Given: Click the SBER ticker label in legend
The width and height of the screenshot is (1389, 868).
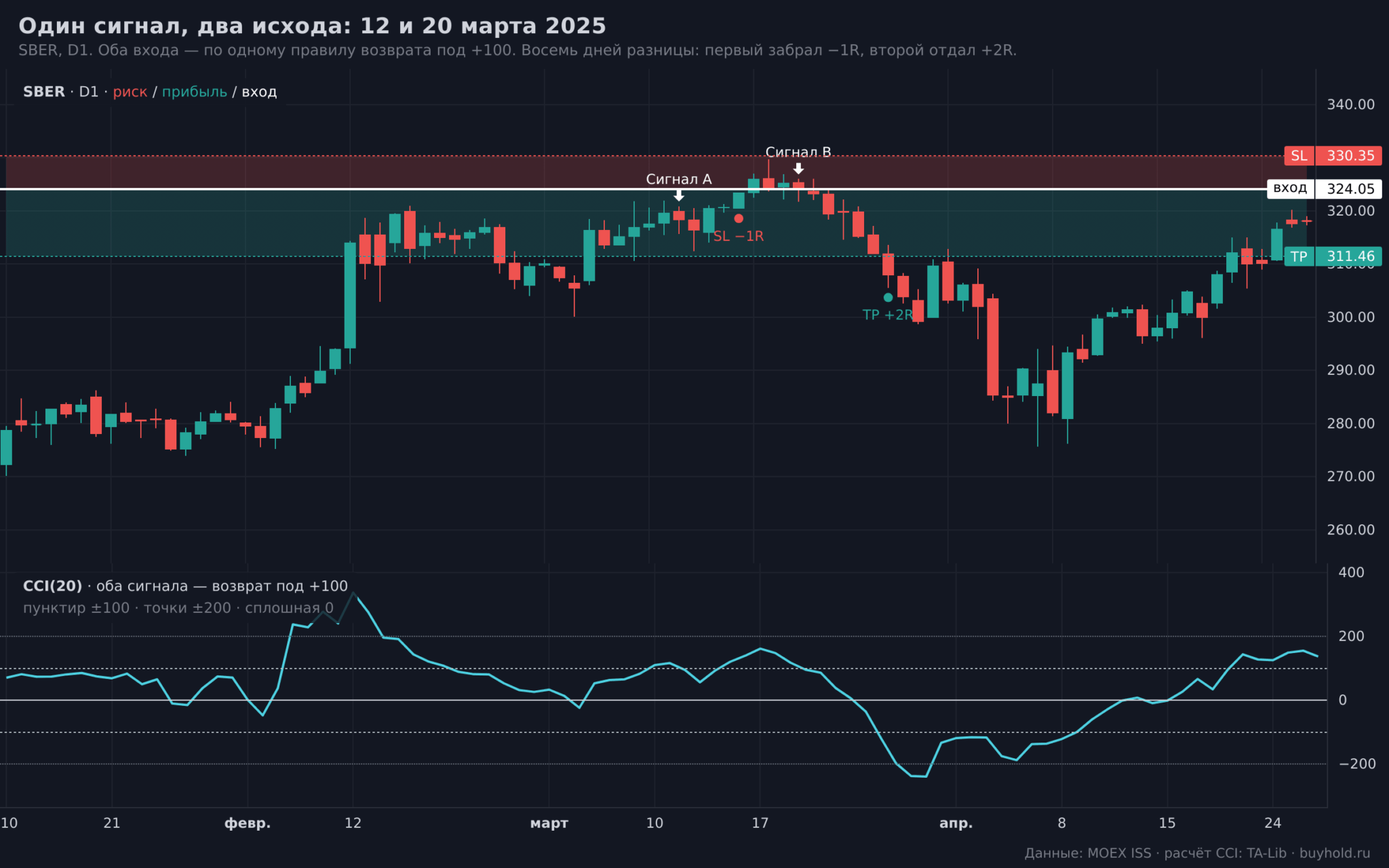Looking at the screenshot, I should 44,92.
